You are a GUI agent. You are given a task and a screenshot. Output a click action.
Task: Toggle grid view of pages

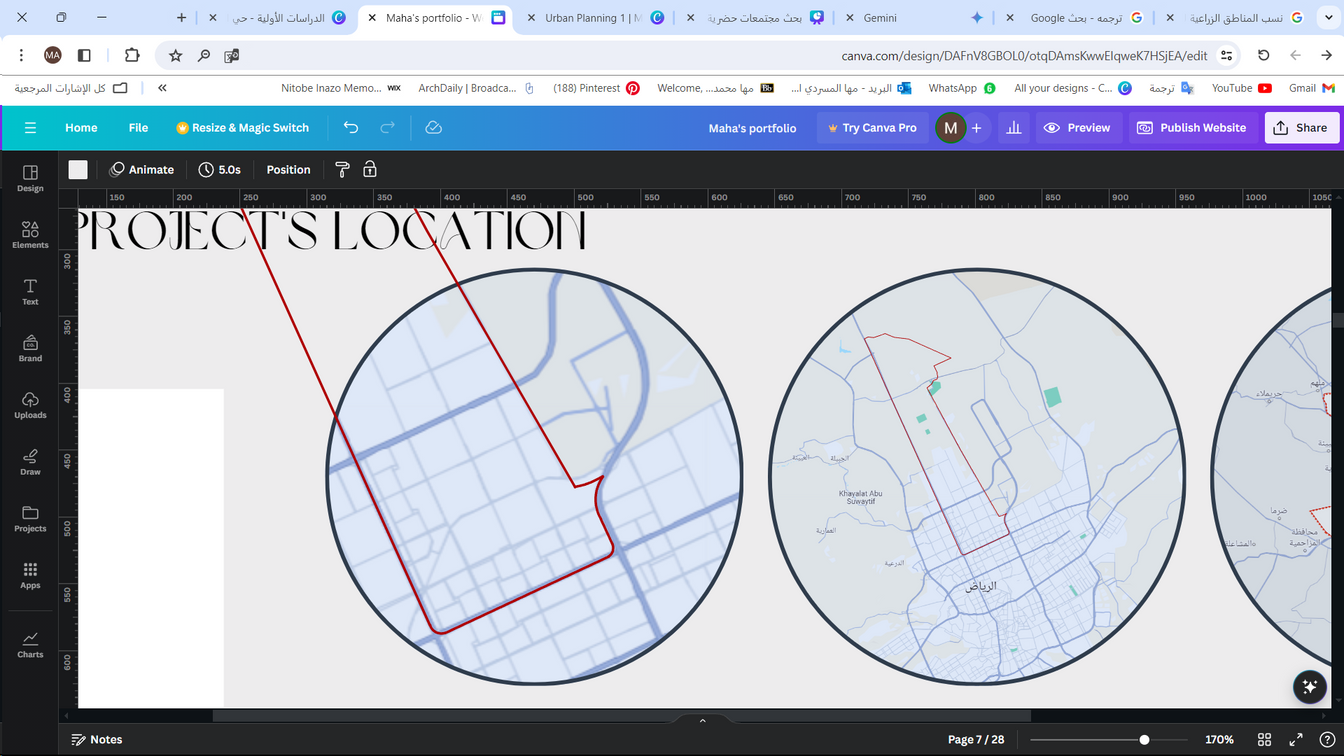pyautogui.click(x=1264, y=740)
